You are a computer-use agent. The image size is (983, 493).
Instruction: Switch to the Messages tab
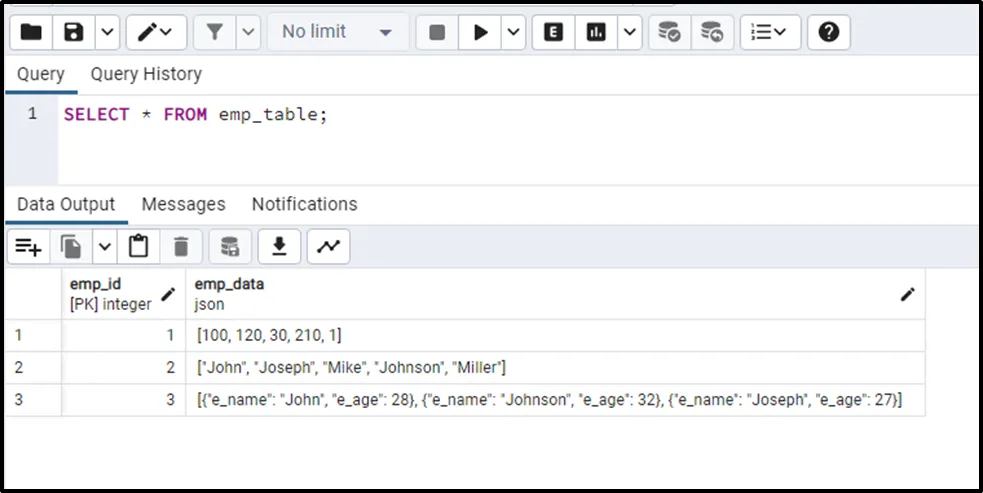(183, 204)
